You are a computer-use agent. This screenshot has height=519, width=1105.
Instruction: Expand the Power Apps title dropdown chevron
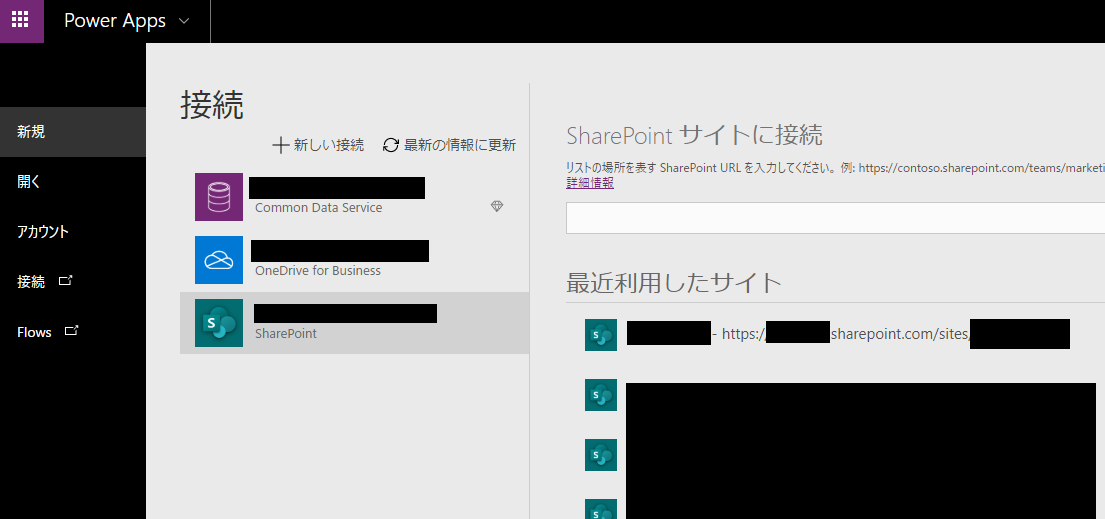click(184, 21)
